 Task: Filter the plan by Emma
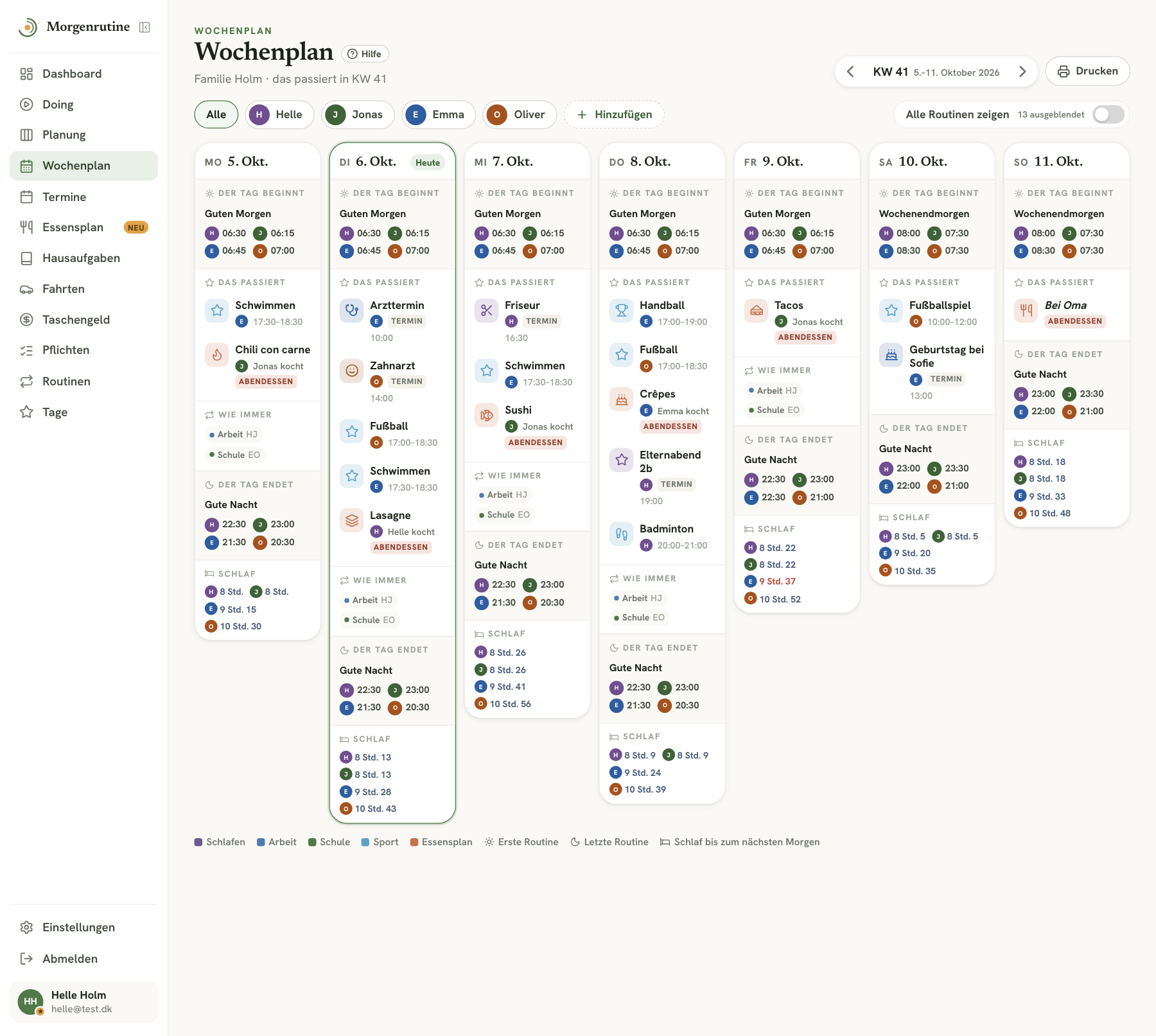439,114
